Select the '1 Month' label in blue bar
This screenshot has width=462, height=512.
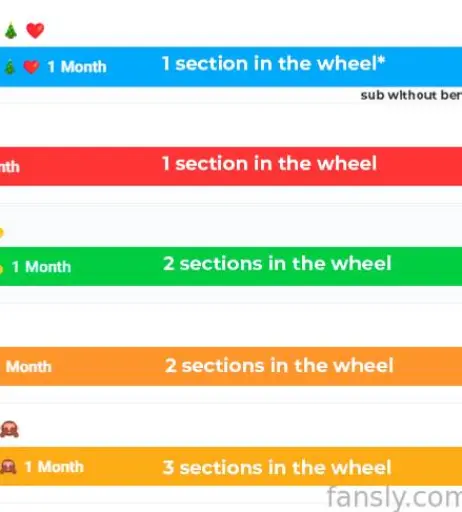[x=77, y=67]
